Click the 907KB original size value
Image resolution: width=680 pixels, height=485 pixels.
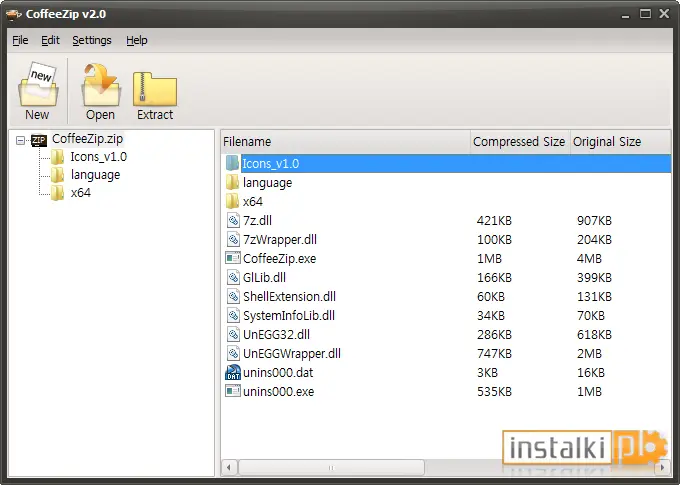coord(594,221)
